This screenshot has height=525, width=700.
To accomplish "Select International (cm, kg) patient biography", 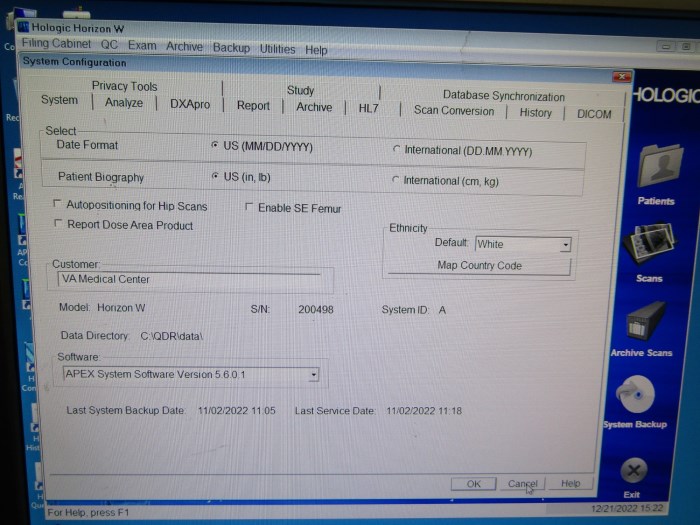I will pyautogui.click(x=397, y=181).
